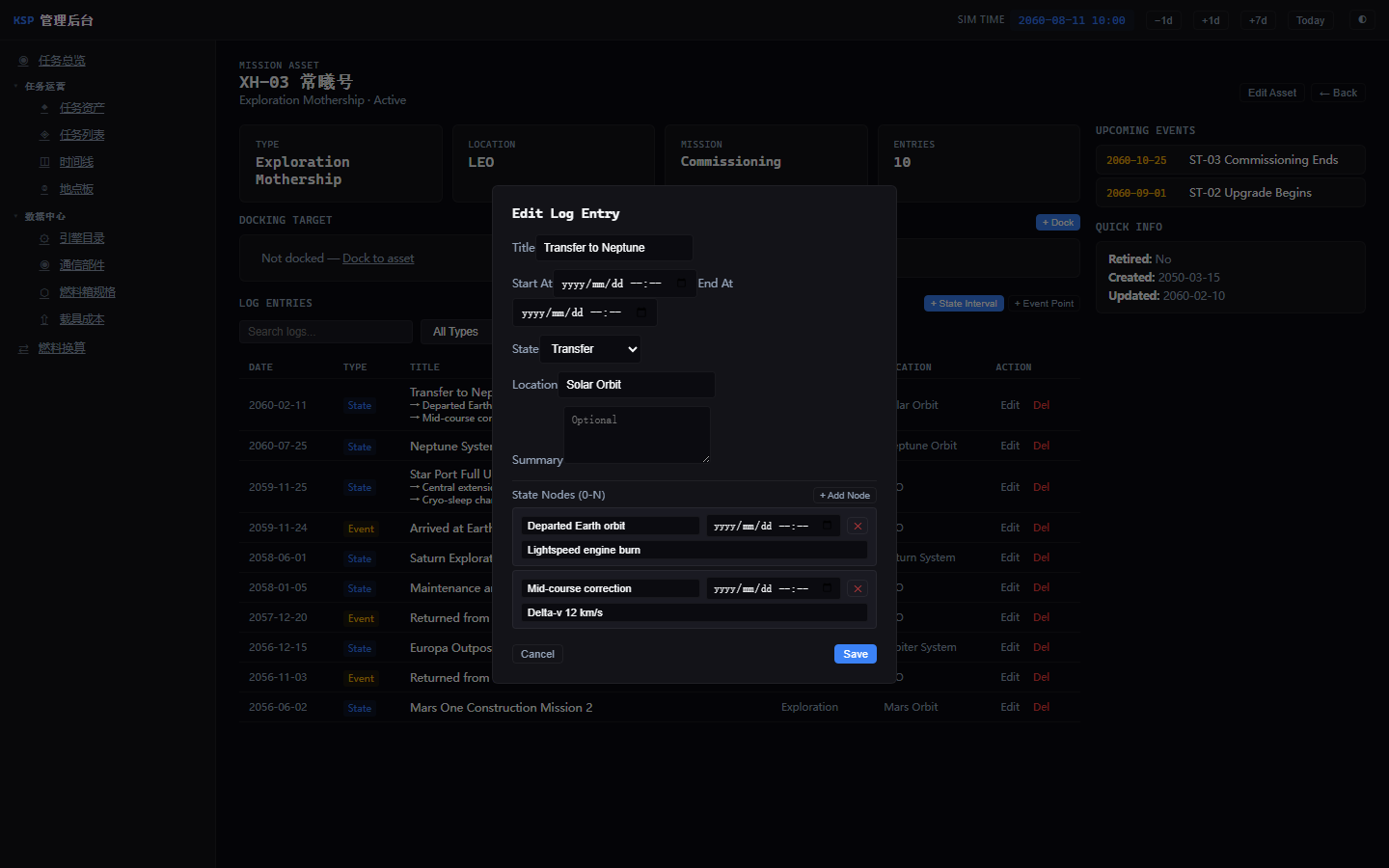This screenshot has height=868, width=1389.
Task: Reset sim time to Today
Action: click(x=1310, y=20)
